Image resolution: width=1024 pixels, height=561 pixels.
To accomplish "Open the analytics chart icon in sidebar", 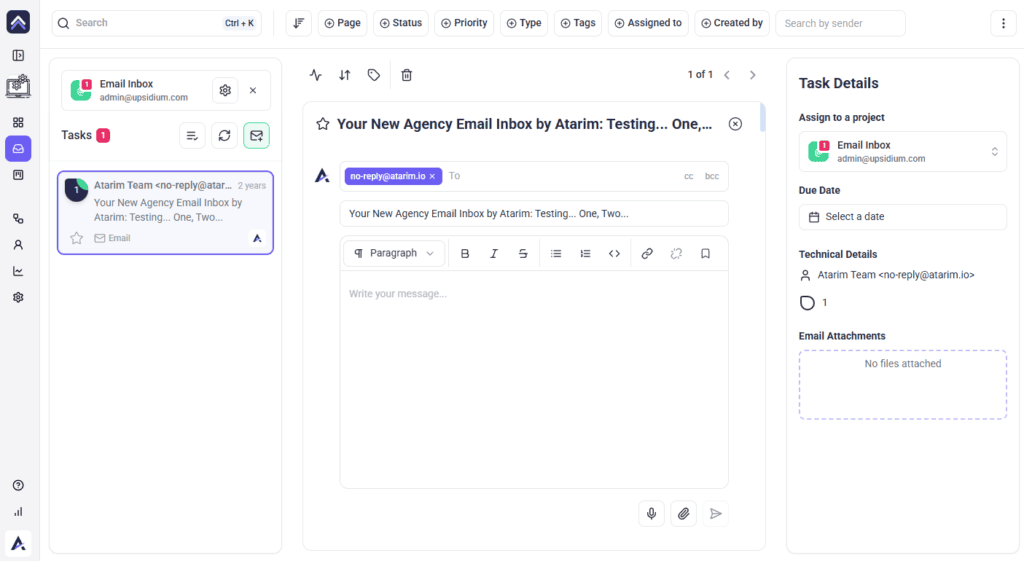I will point(18,271).
